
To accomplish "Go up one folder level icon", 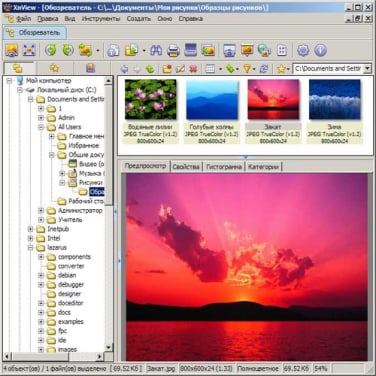I will [x=150, y=69].
